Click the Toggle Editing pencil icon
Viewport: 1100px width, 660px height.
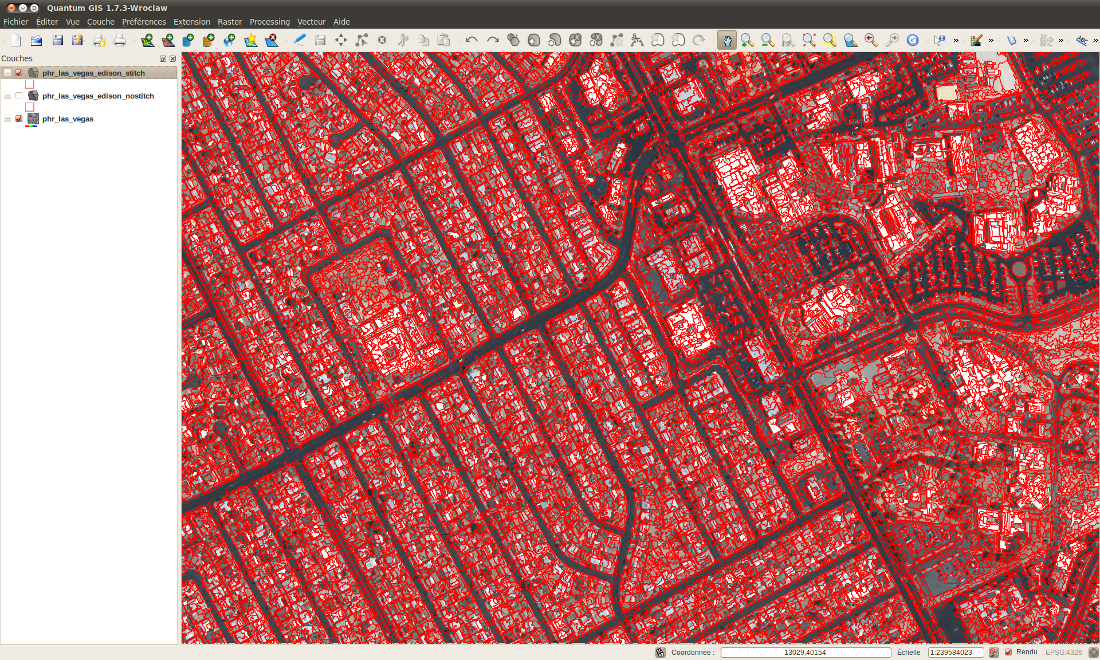pos(299,40)
